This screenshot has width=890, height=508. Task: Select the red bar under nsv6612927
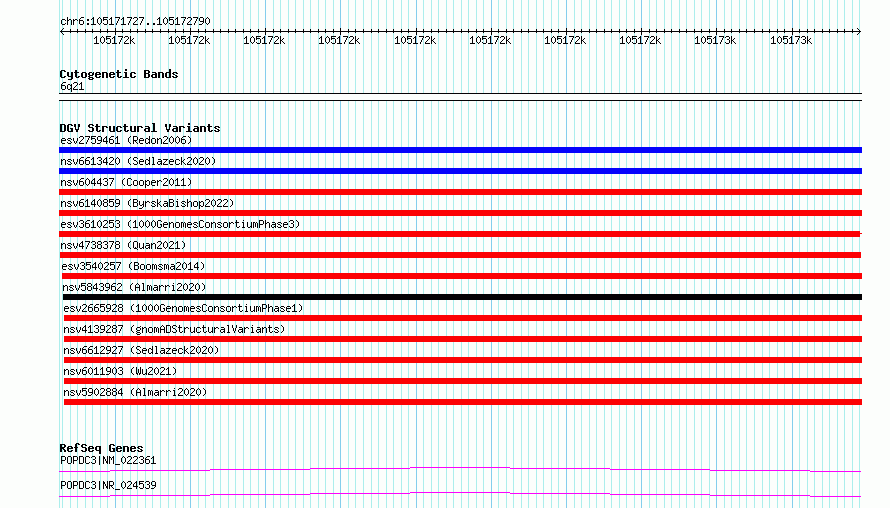[x=463, y=360]
